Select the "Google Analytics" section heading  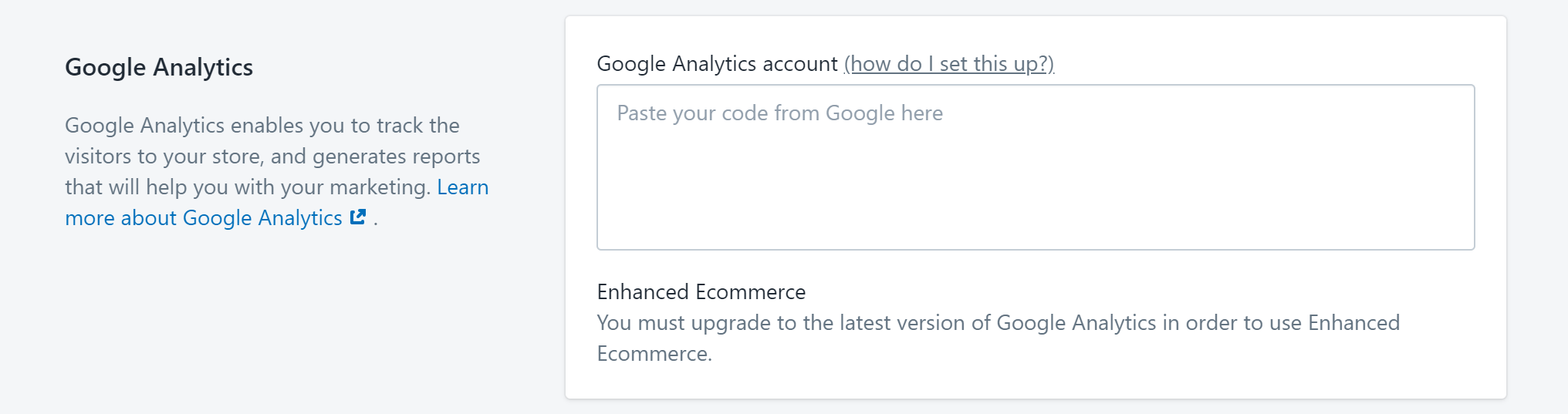pyautogui.click(x=159, y=68)
